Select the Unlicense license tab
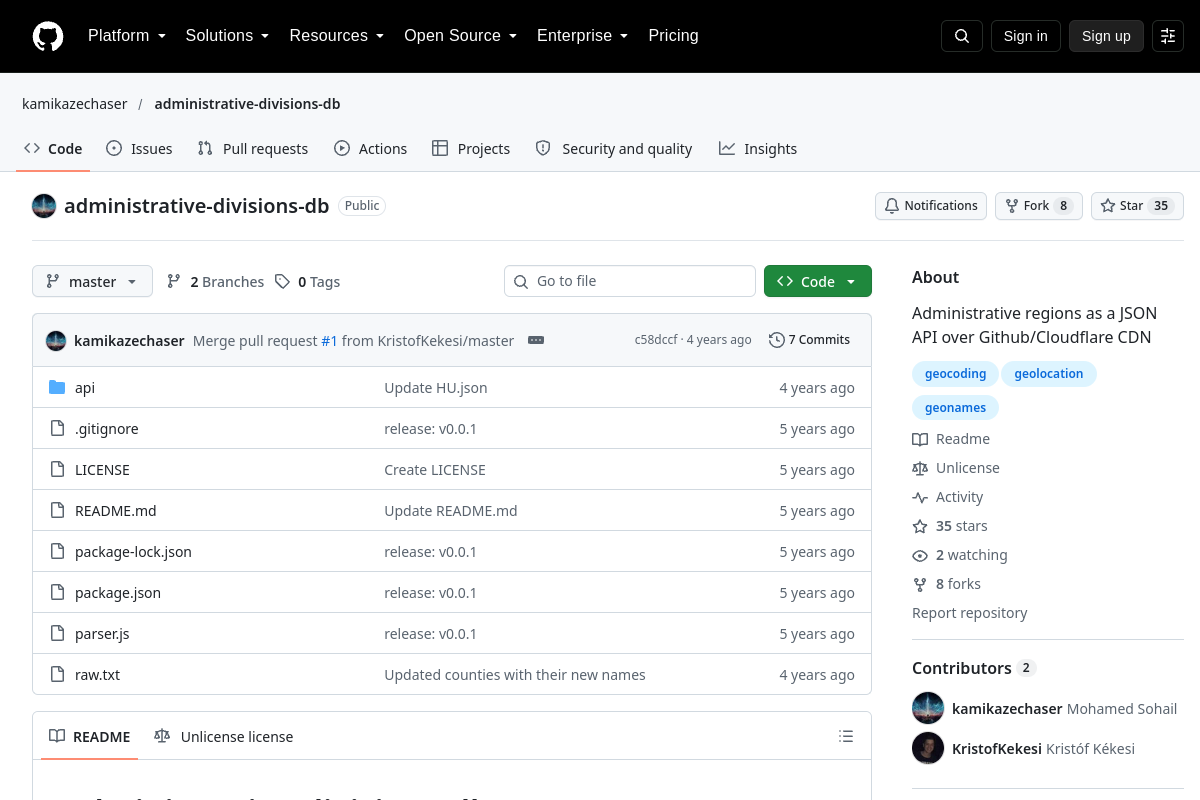This screenshot has height=800, width=1200. (x=224, y=737)
